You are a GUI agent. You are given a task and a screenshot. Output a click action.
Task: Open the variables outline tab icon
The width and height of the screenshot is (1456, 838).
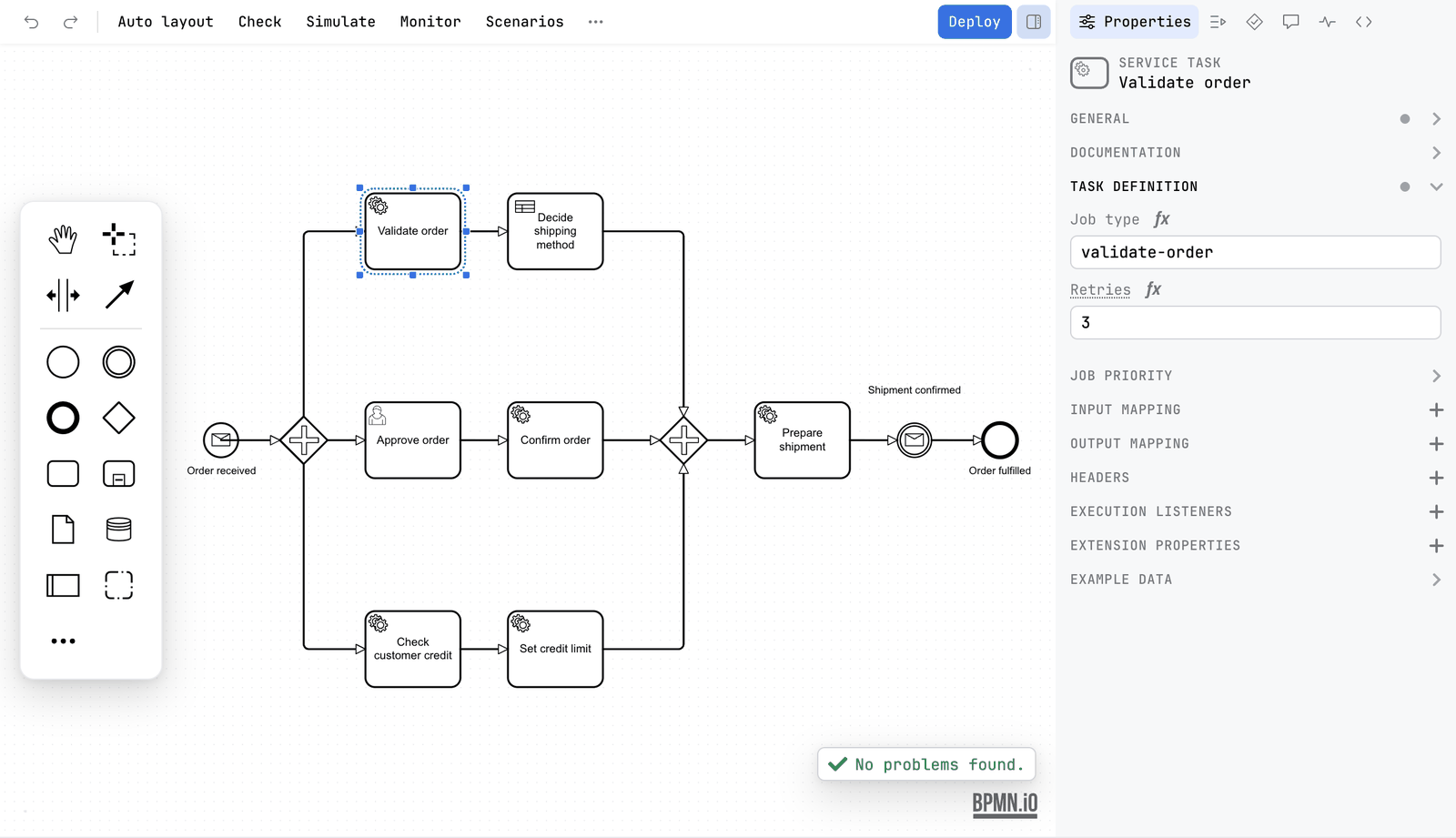tap(1218, 22)
